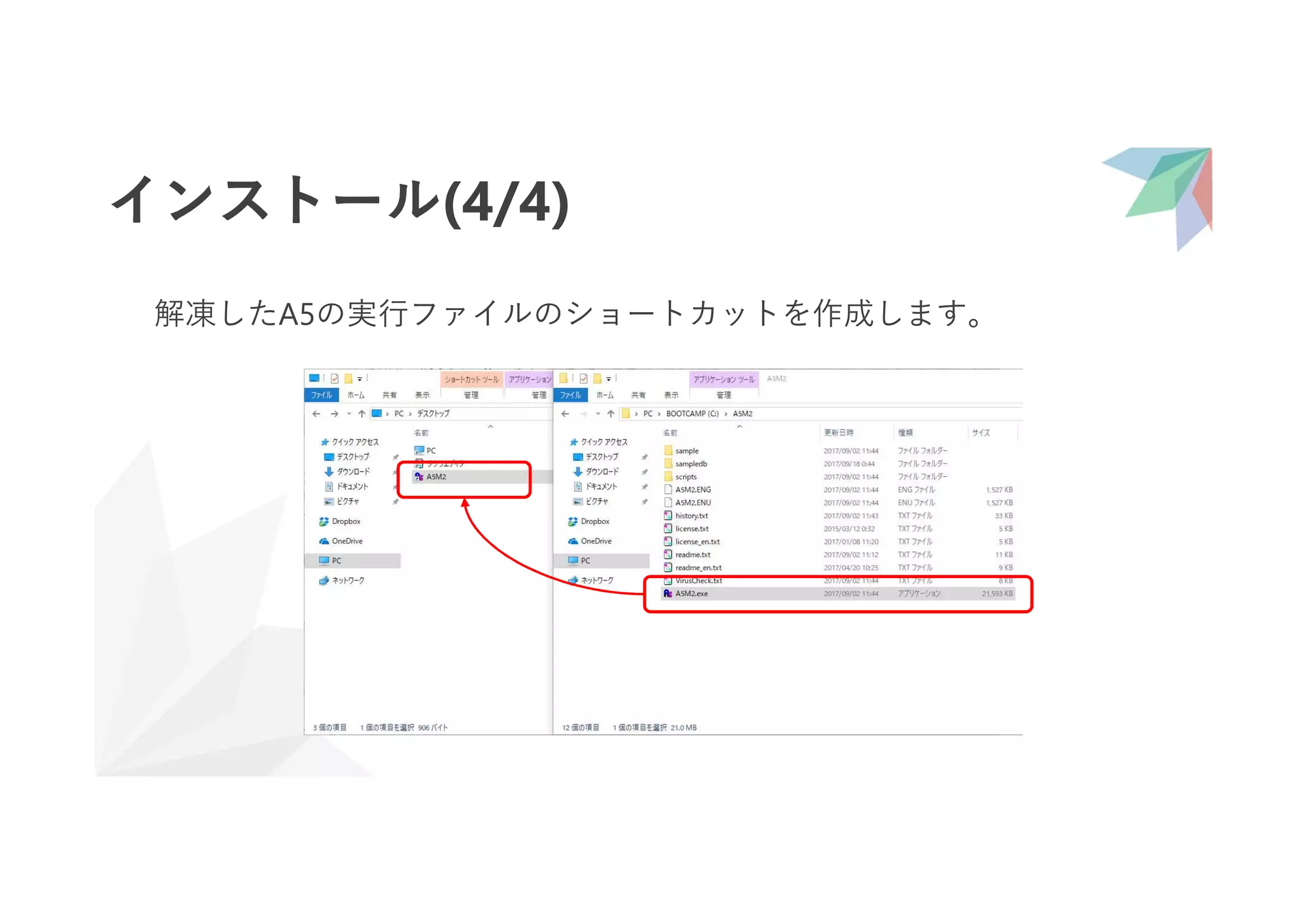The image size is (1307, 924).
Task: Open ホーム tab in Desktop window
Action: click(356, 395)
